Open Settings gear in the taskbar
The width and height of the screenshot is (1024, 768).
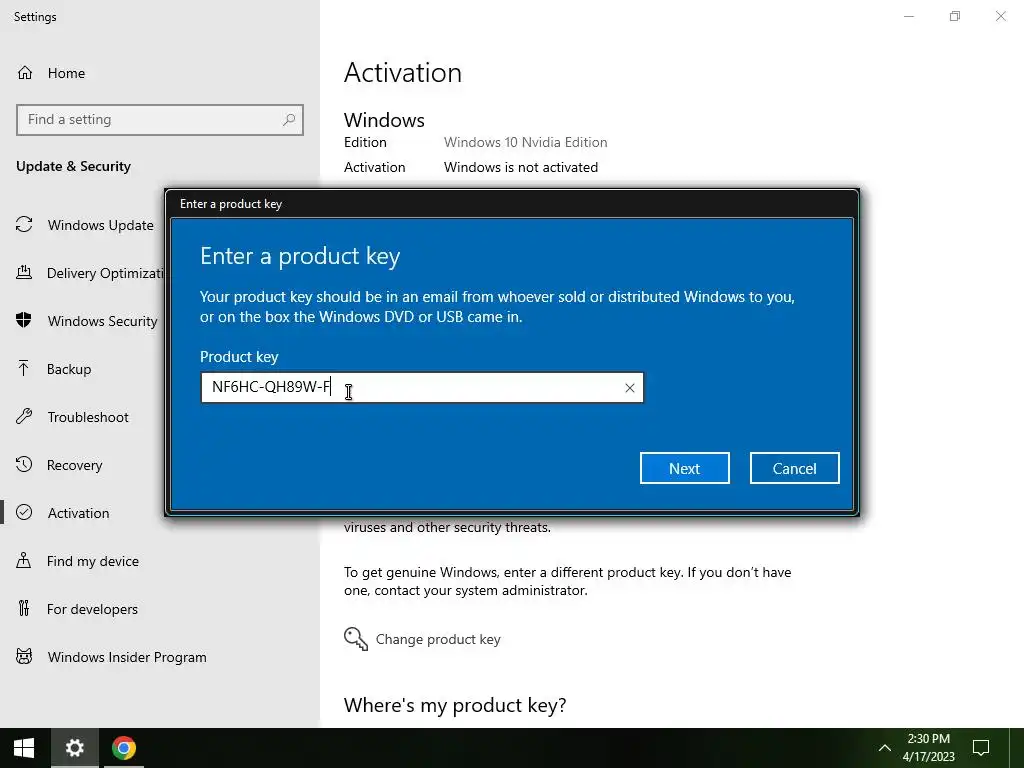(x=74, y=748)
